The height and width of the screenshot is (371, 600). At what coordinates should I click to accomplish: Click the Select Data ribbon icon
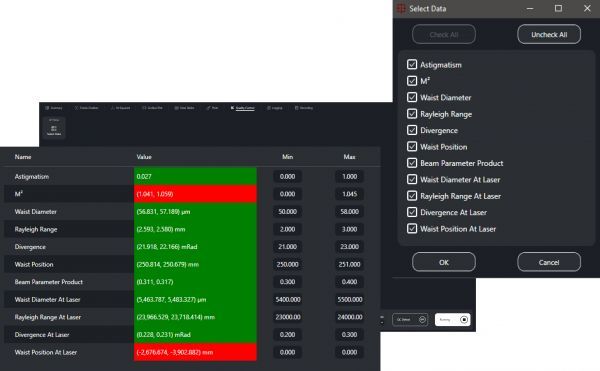click(54, 128)
